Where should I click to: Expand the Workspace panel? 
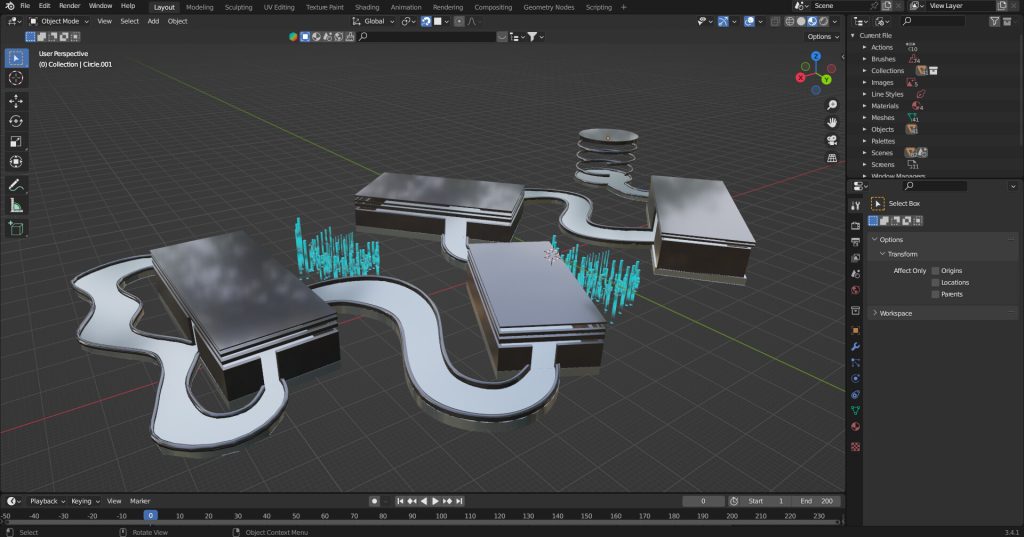tap(895, 313)
